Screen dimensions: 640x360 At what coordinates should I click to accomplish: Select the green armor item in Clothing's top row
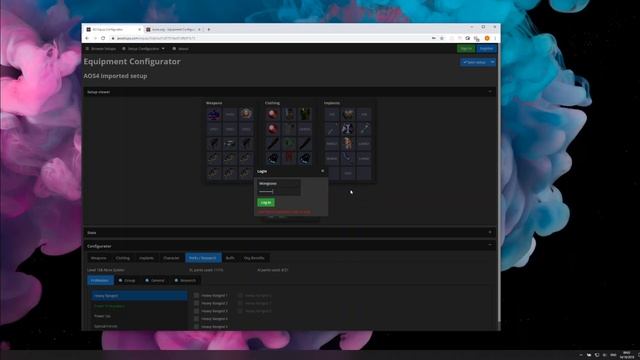point(305,114)
